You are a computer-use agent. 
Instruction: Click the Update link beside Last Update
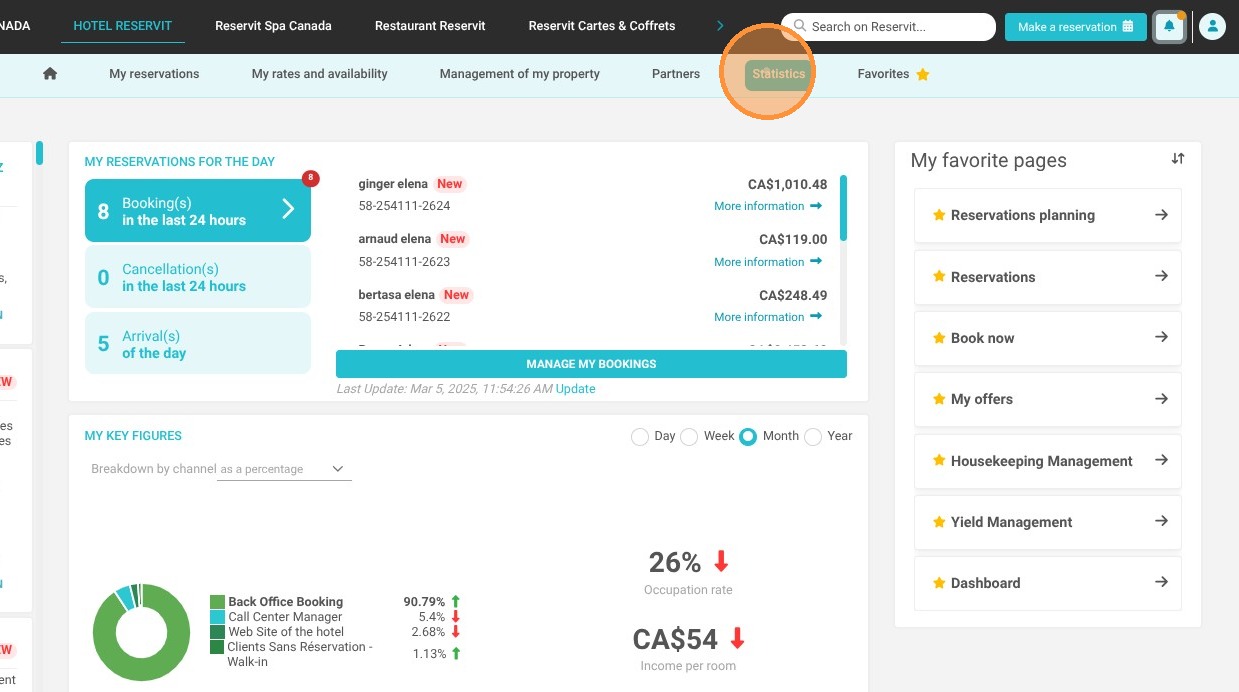click(x=575, y=389)
